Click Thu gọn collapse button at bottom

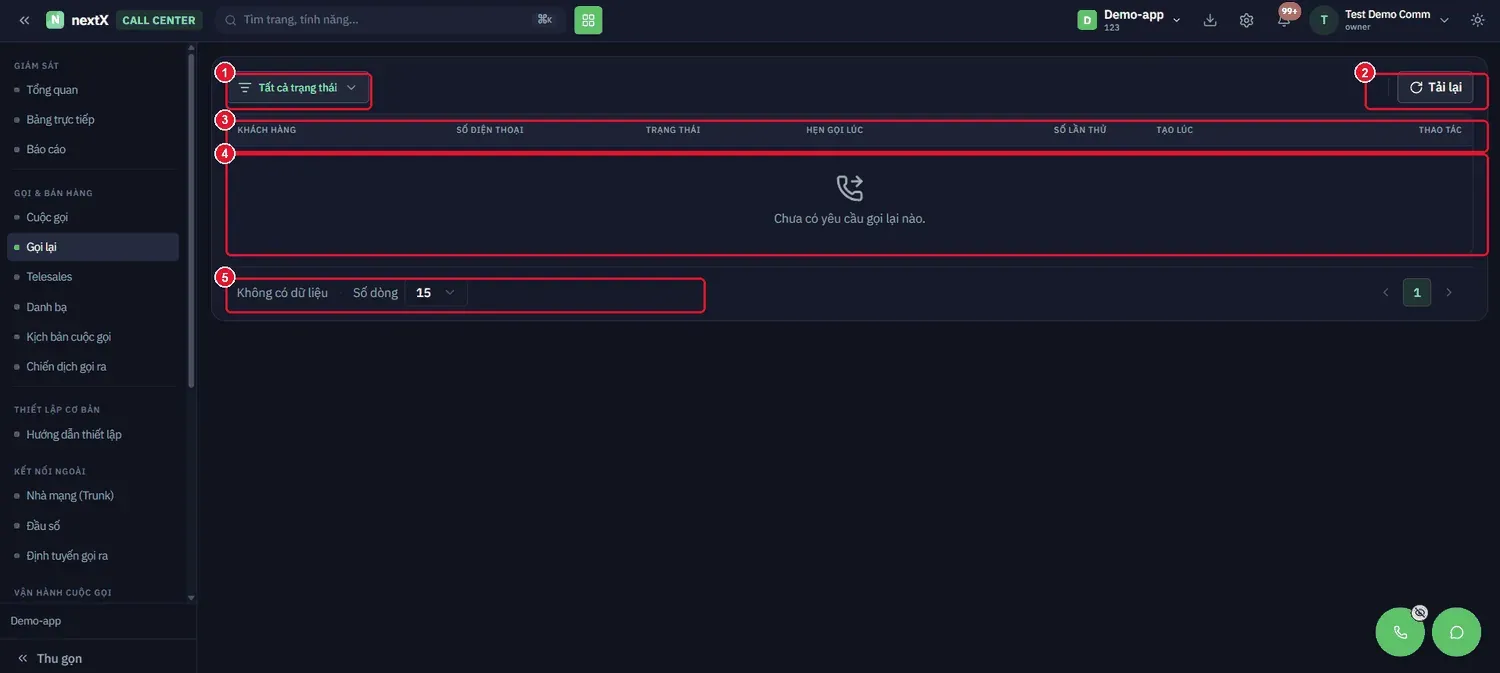(x=50, y=659)
